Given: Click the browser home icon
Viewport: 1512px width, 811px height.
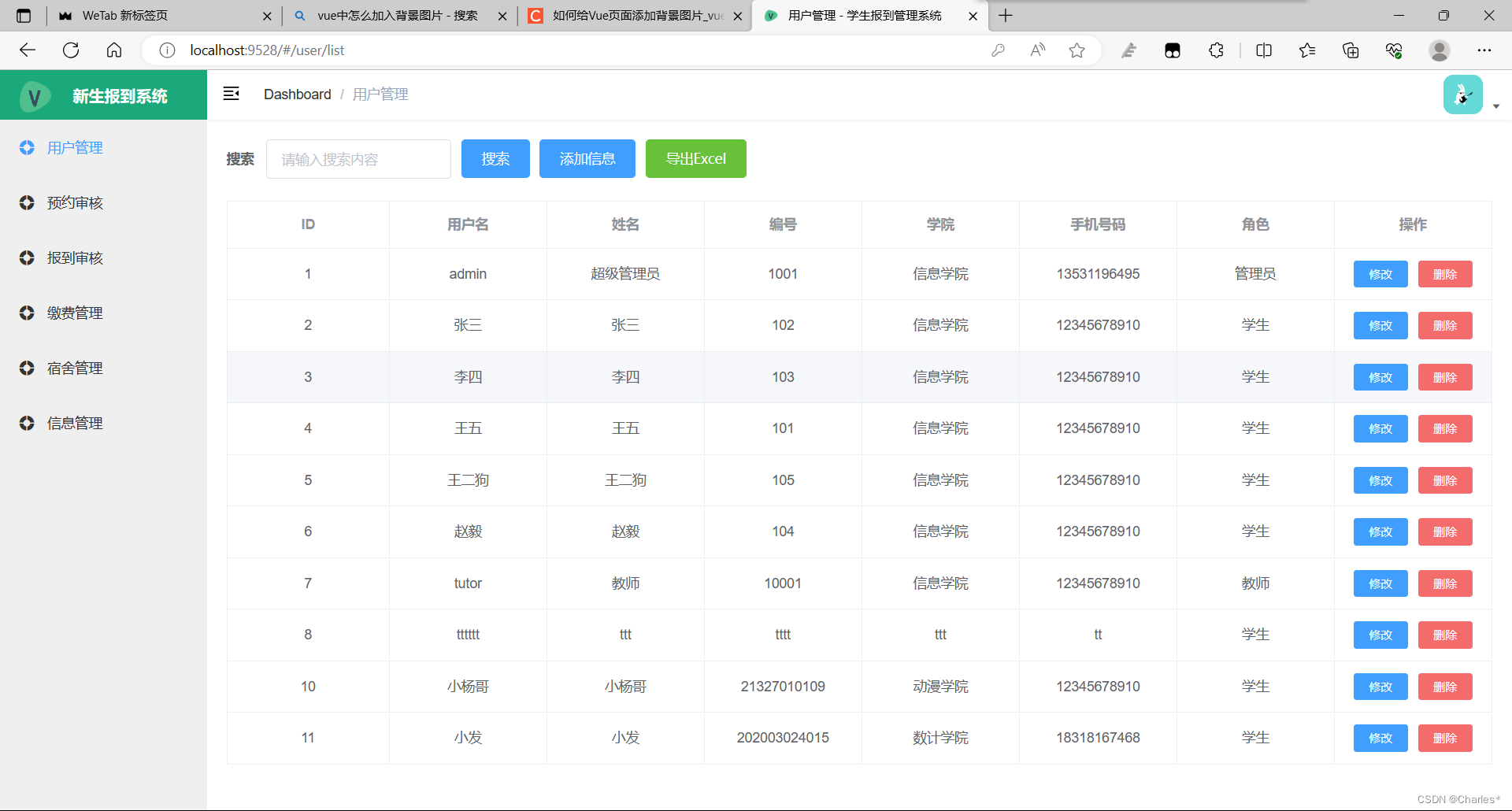Looking at the screenshot, I should tap(114, 50).
